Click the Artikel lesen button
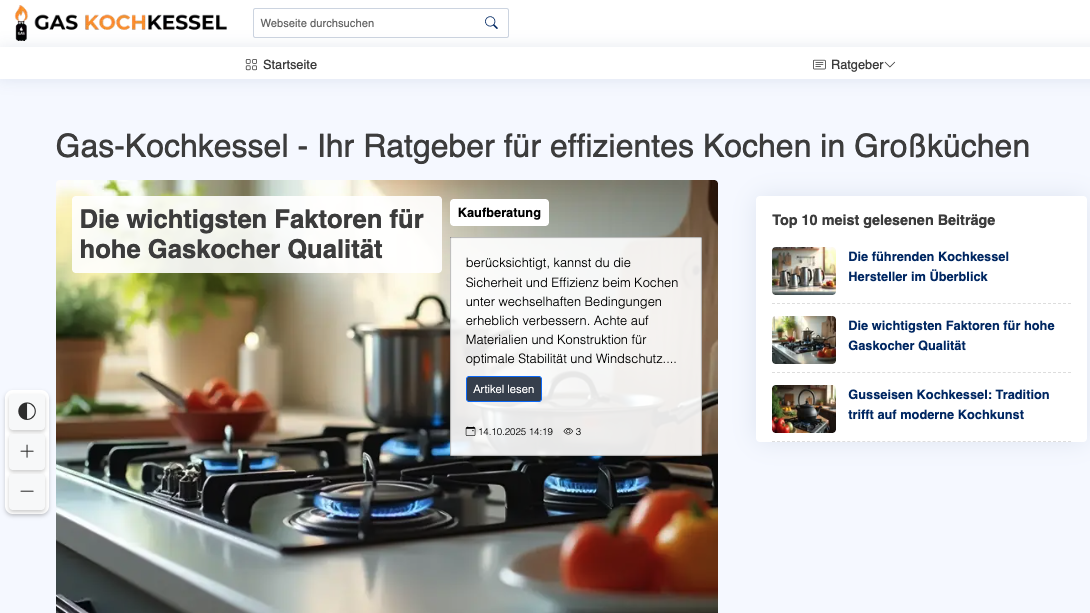 tap(504, 388)
